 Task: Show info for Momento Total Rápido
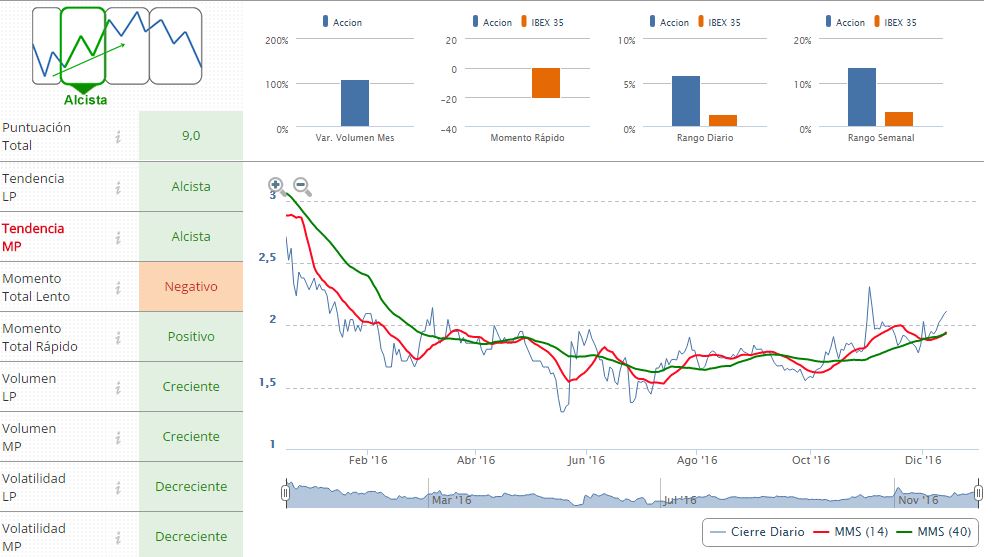point(118,337)
